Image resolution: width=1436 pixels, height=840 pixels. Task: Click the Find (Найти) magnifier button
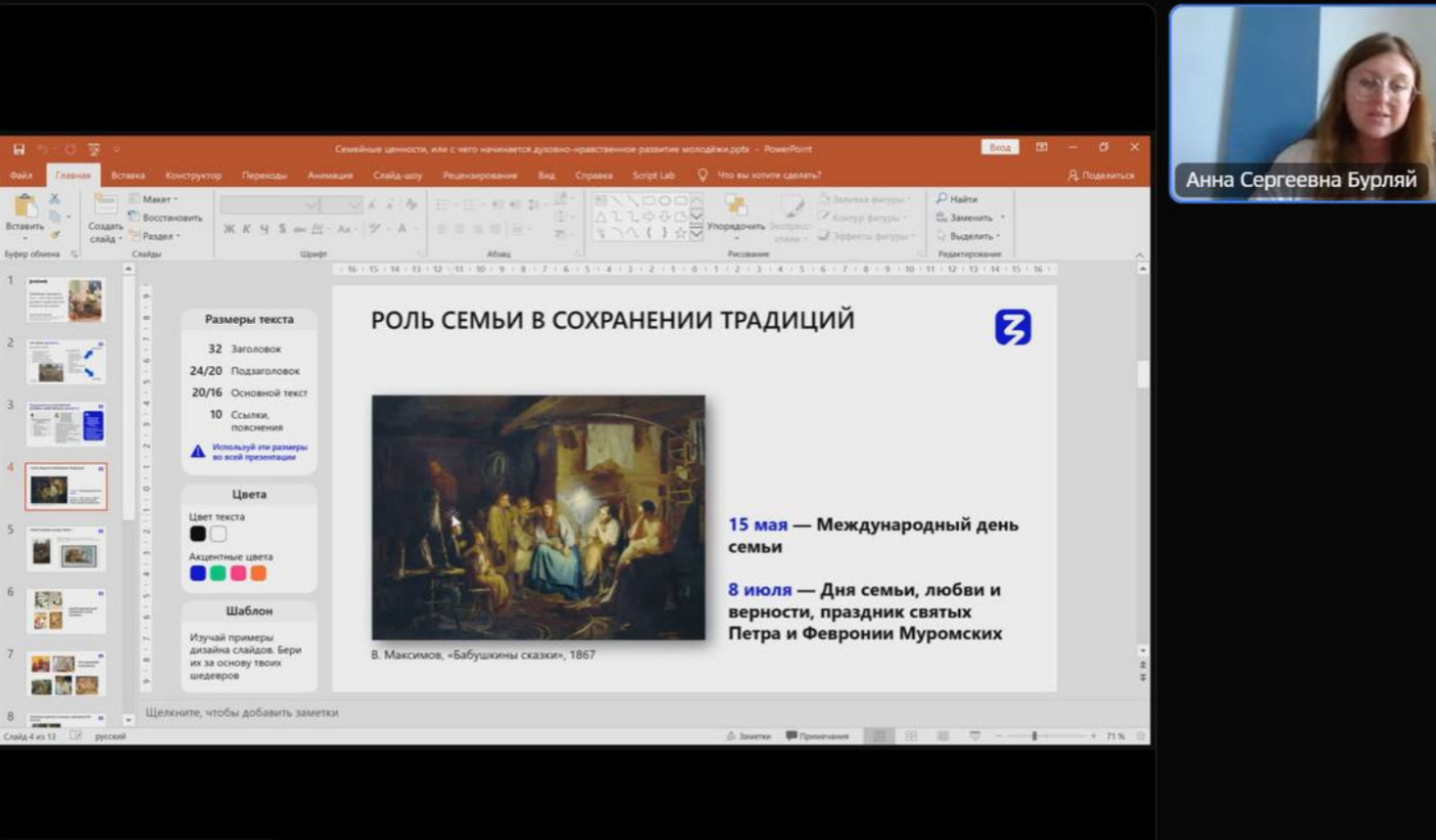[x=957, y=199]
